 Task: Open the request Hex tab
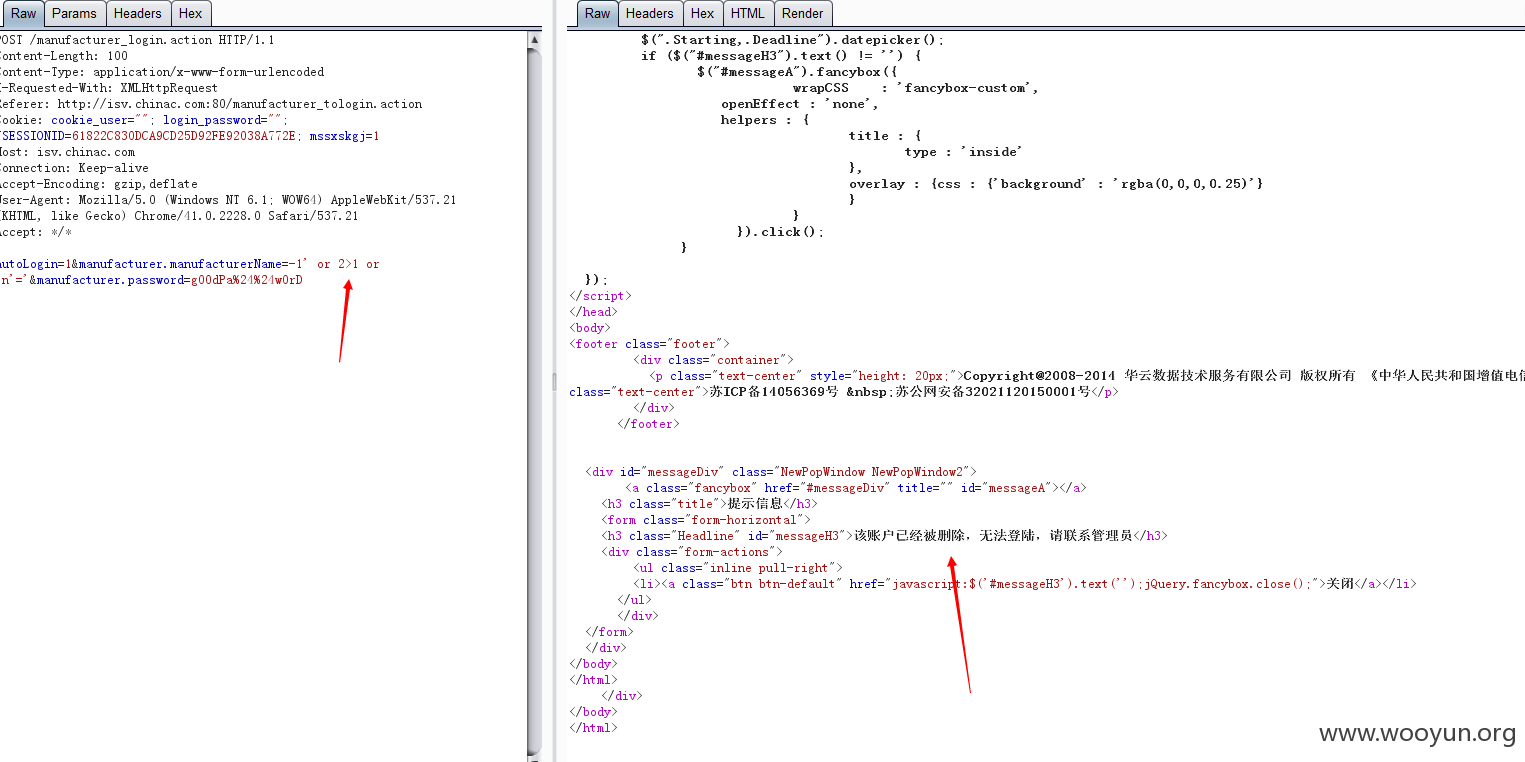click(190, 13)
